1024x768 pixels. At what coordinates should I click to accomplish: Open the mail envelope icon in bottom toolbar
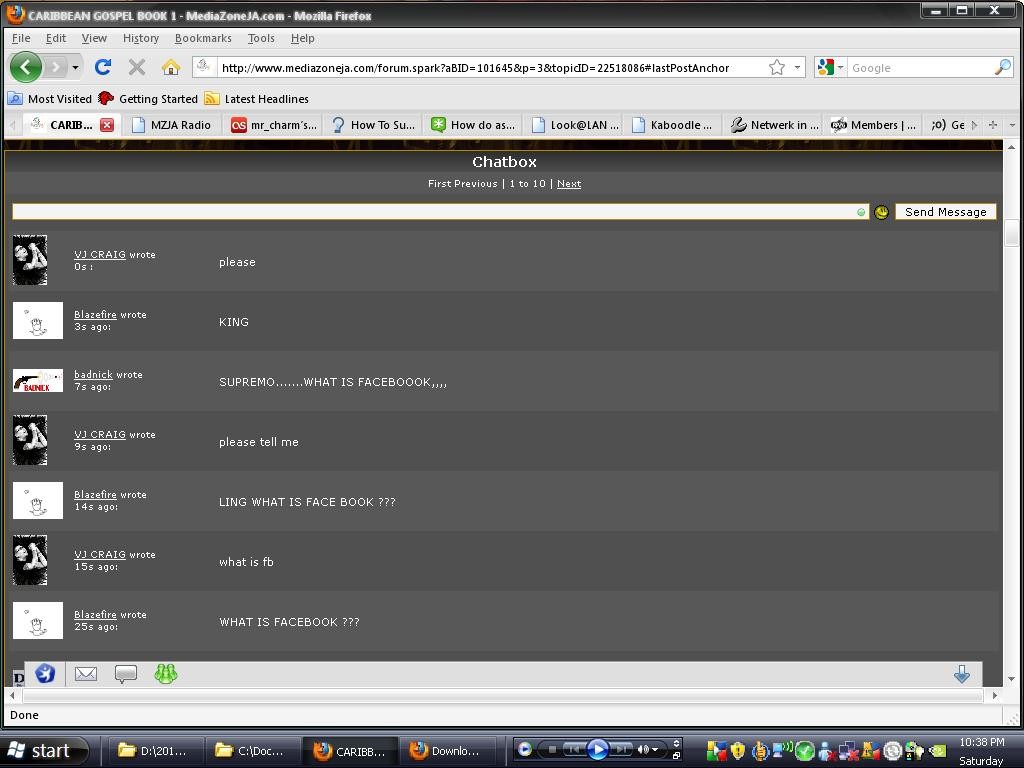pos(86,674)
